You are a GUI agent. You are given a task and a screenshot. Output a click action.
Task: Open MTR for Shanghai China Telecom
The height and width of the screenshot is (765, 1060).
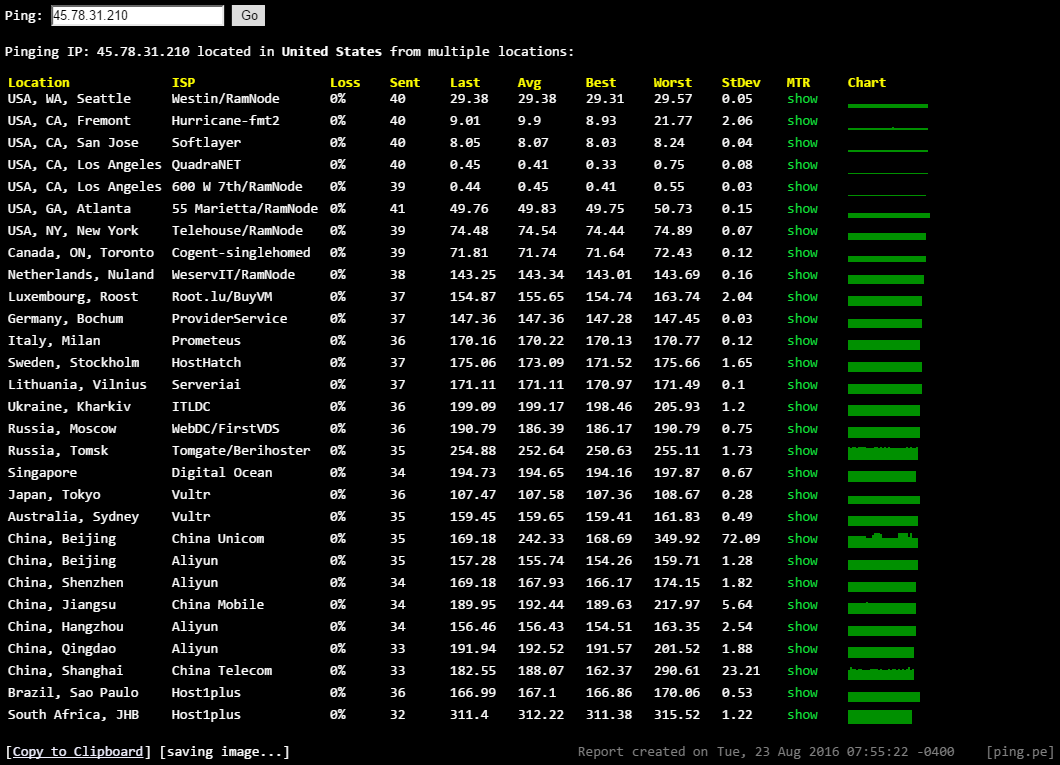802,671
